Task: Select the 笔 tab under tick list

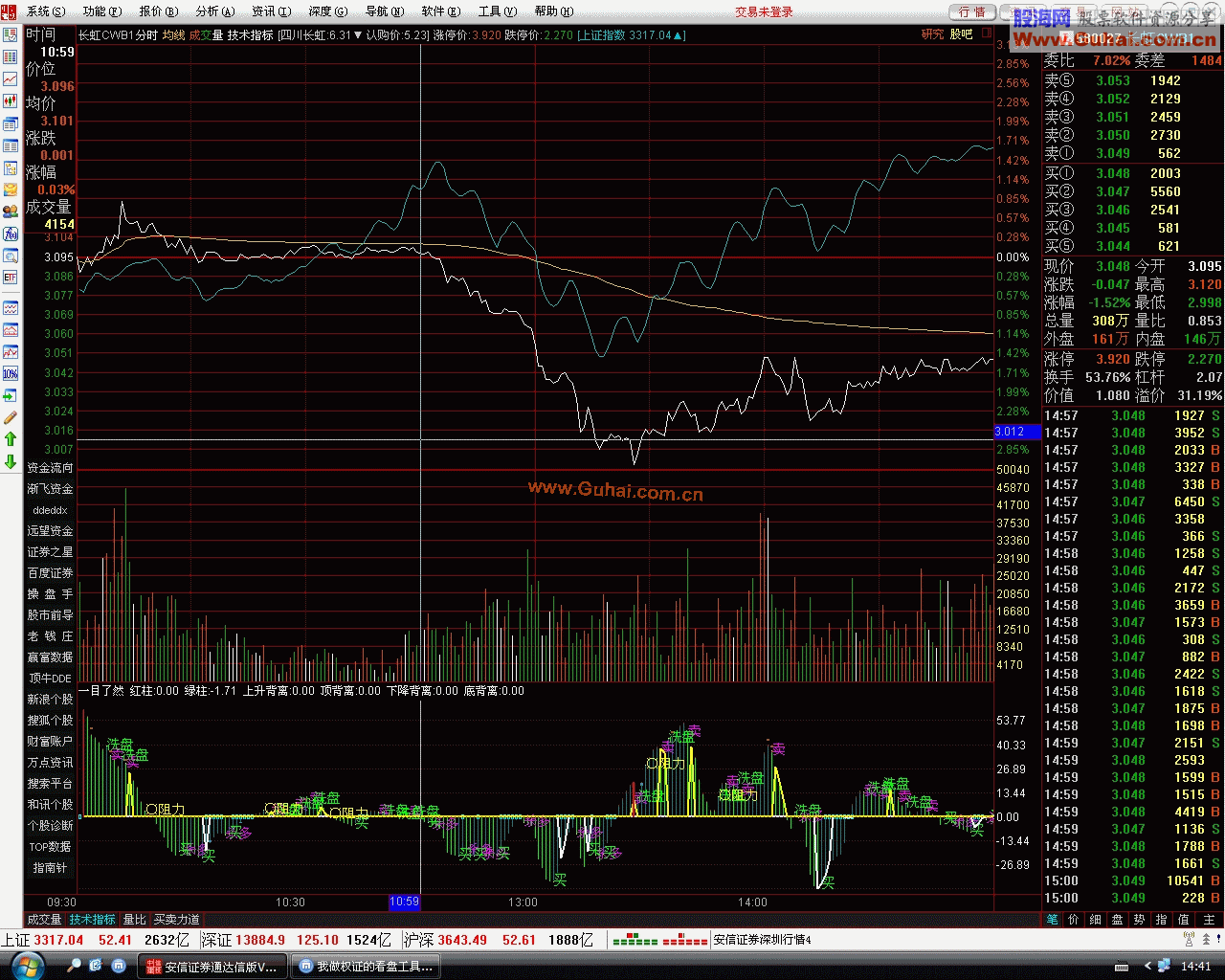Action: pos(1053,920)
